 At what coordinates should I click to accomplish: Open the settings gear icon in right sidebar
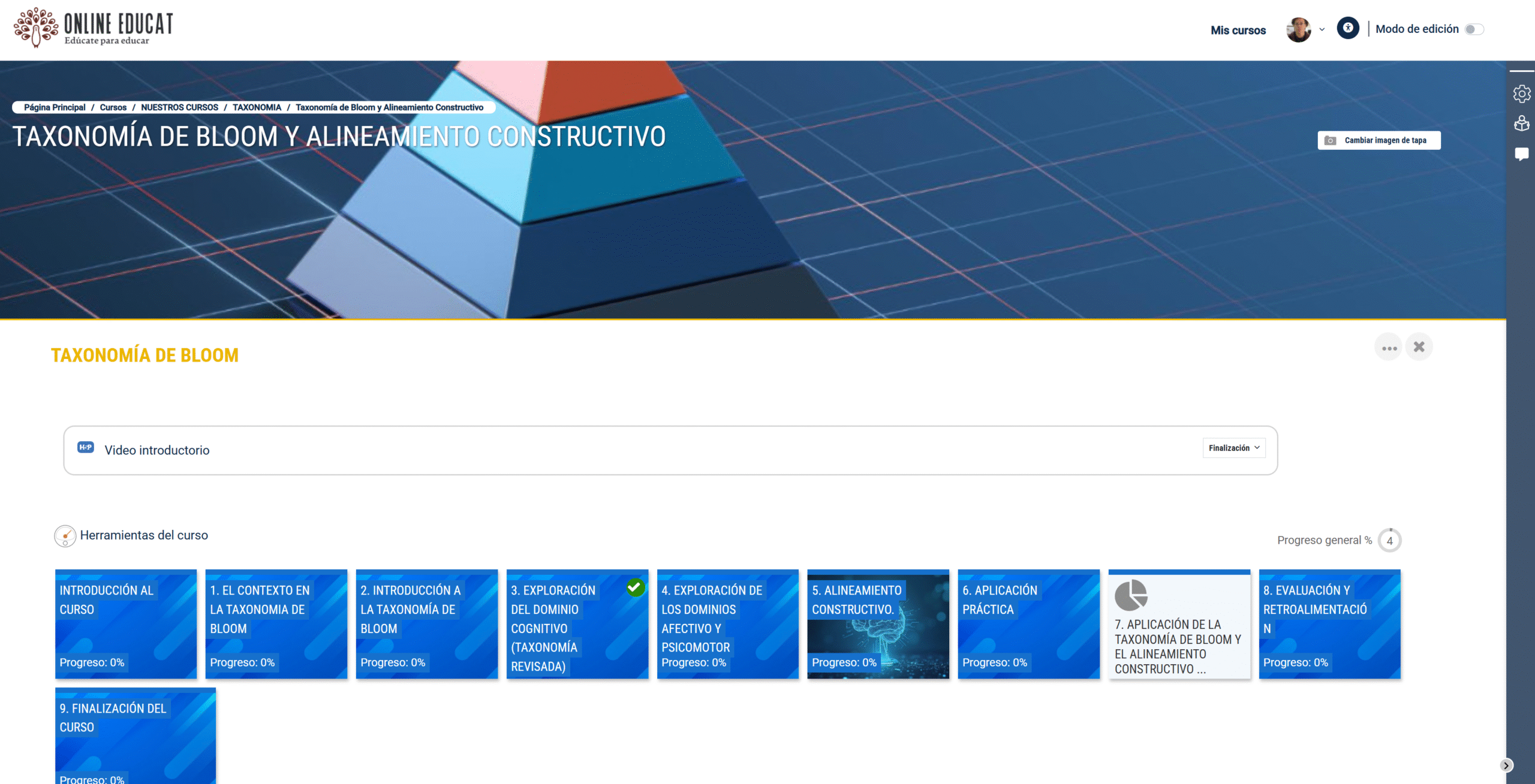tap(1522, 94)
